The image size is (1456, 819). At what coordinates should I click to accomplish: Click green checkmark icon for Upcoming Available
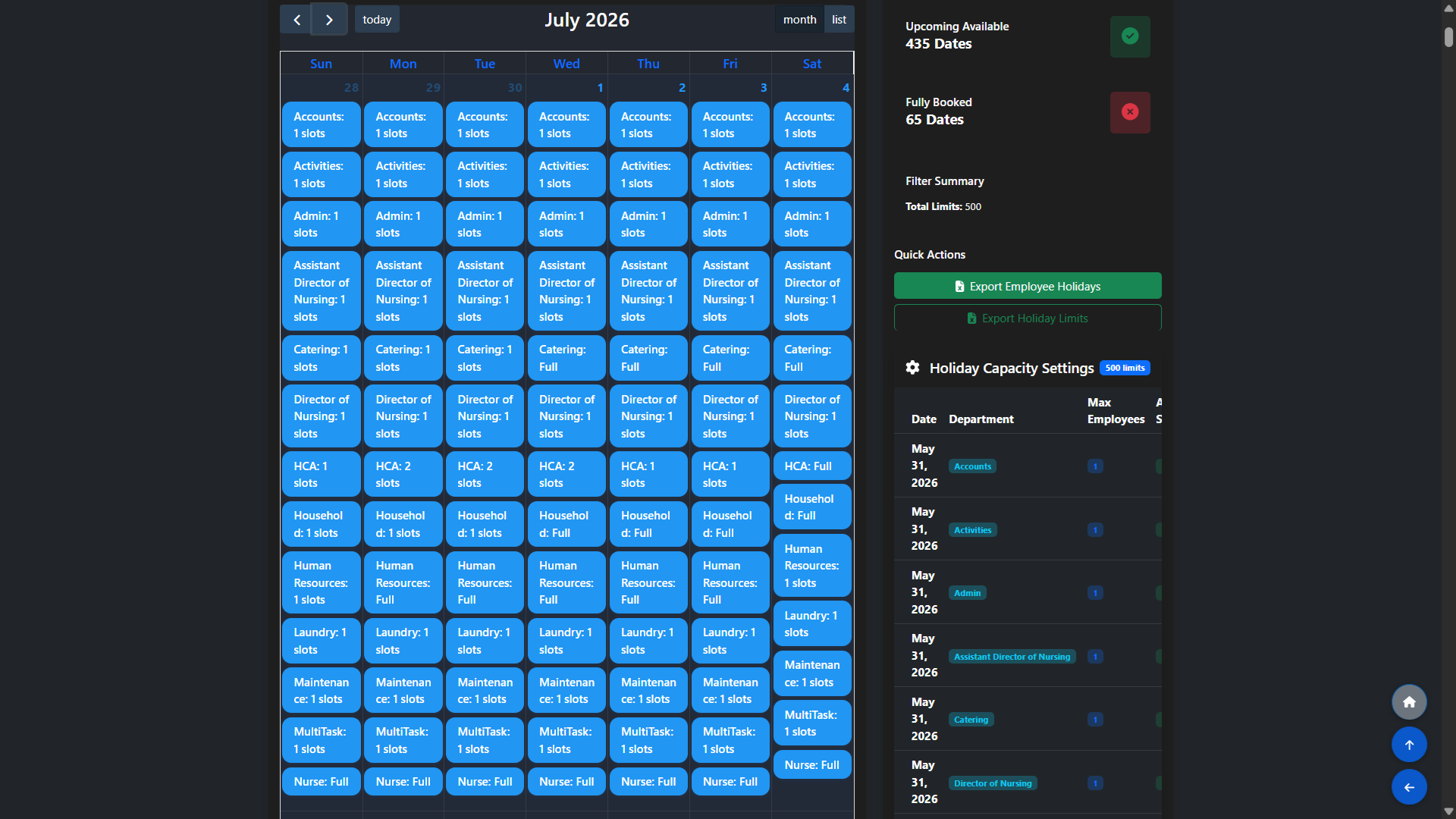[x=1130, y=36]
